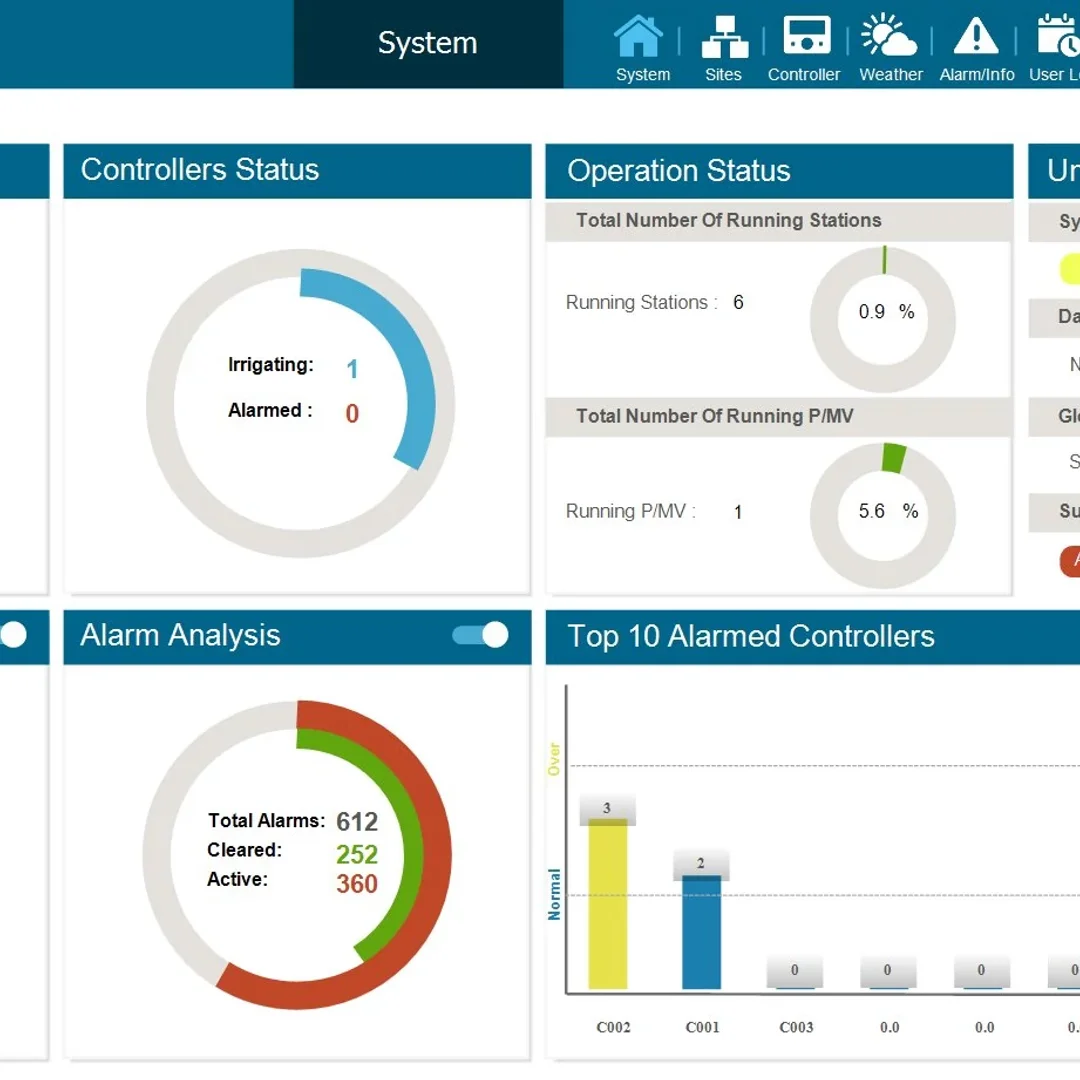The image size is (1080, 1080).
Task: Click the Running P/MV percentage gauge
Action: 882,512
